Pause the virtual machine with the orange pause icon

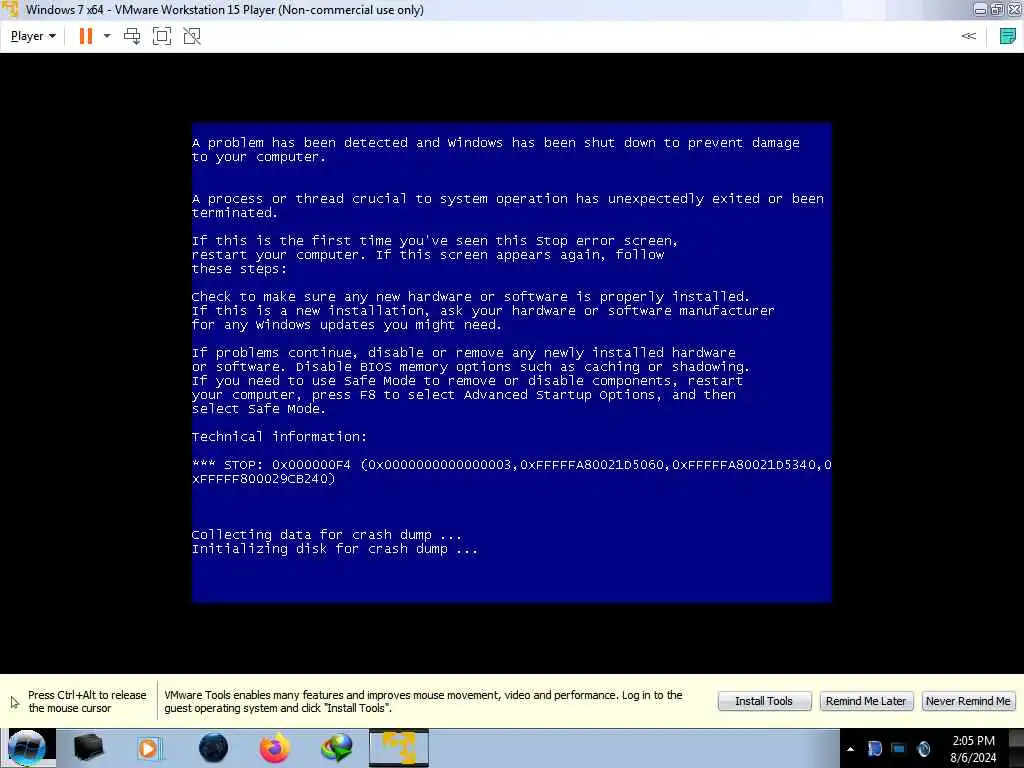pyautogui.click(x=86, y=36)
